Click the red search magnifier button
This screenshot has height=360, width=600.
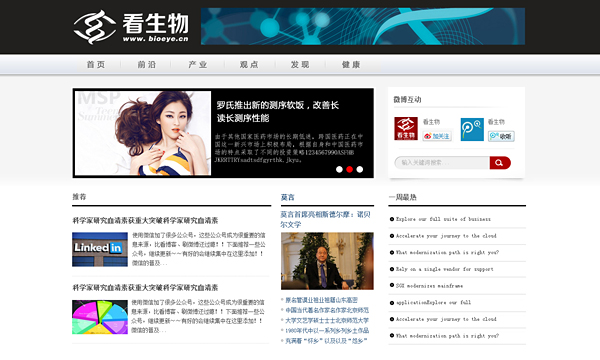click(500, 163)
